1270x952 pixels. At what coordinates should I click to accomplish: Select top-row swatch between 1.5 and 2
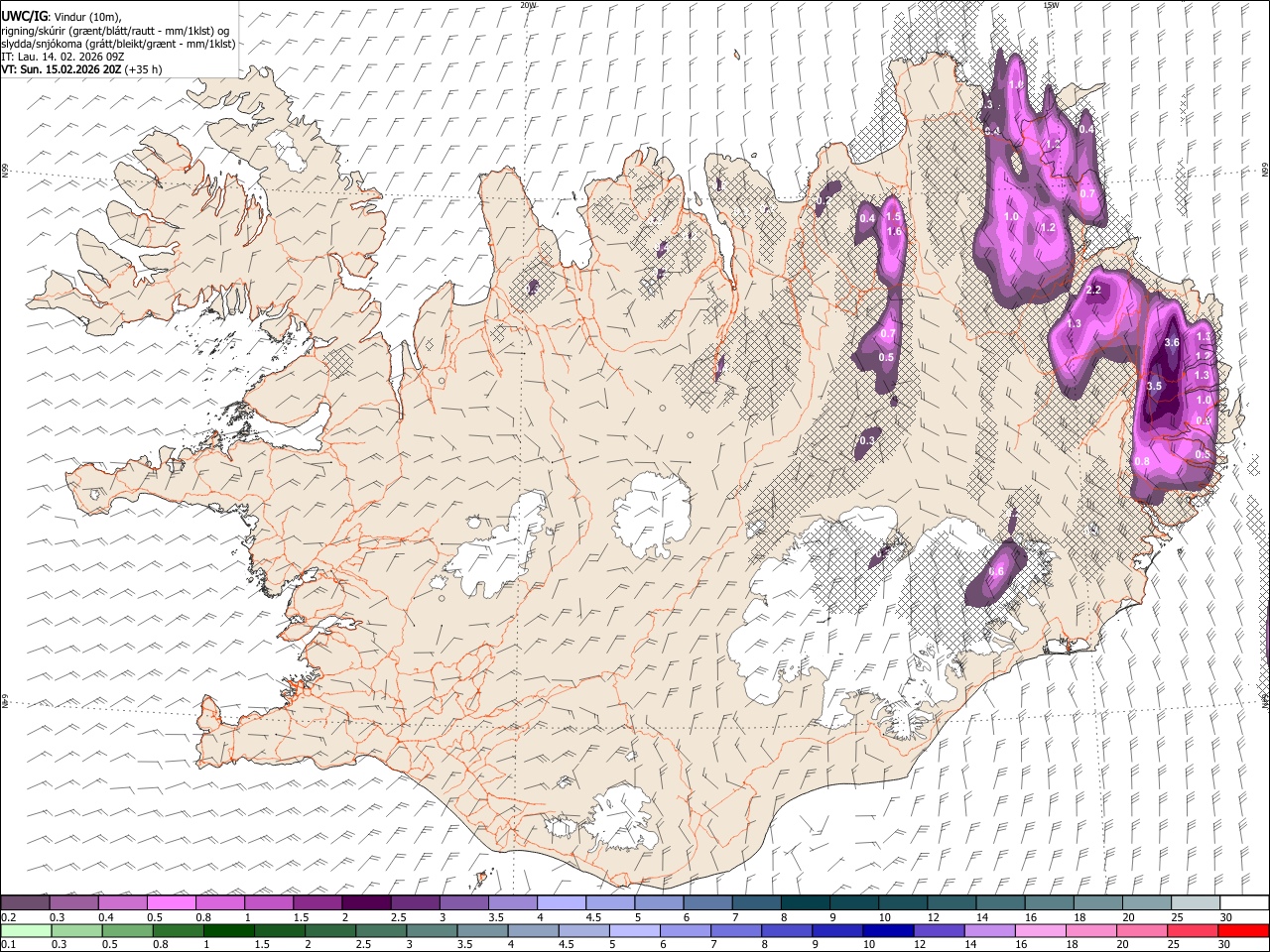pos(317,902)
